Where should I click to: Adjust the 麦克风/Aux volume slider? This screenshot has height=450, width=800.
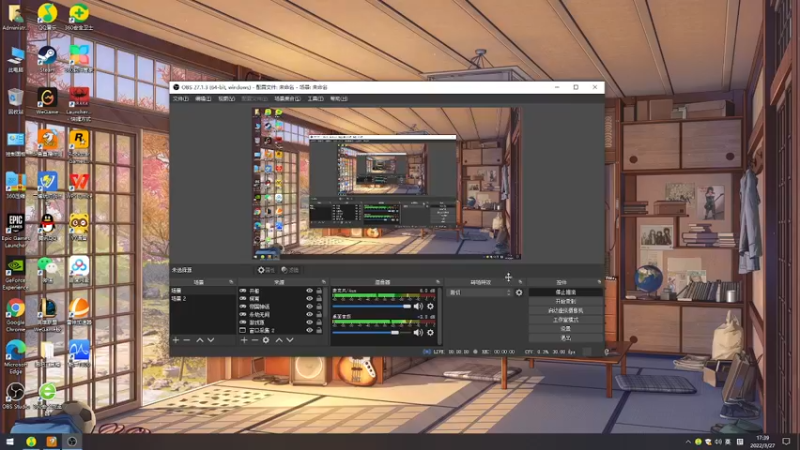tap(371, 306)
